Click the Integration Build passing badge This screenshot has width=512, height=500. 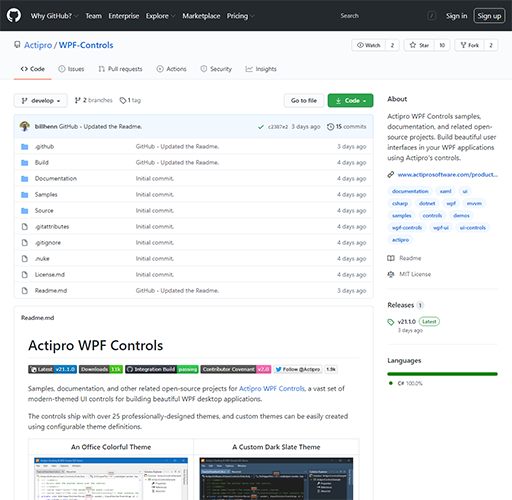(162, 369)
